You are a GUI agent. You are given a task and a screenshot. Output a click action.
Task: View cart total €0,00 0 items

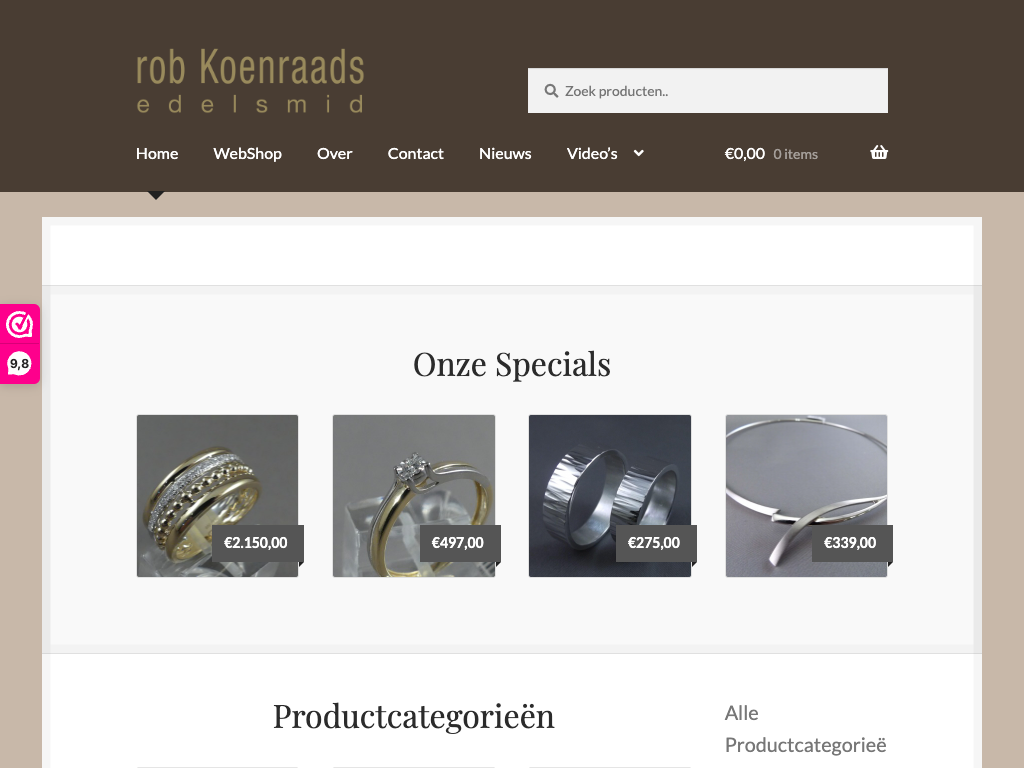[771, 153]
